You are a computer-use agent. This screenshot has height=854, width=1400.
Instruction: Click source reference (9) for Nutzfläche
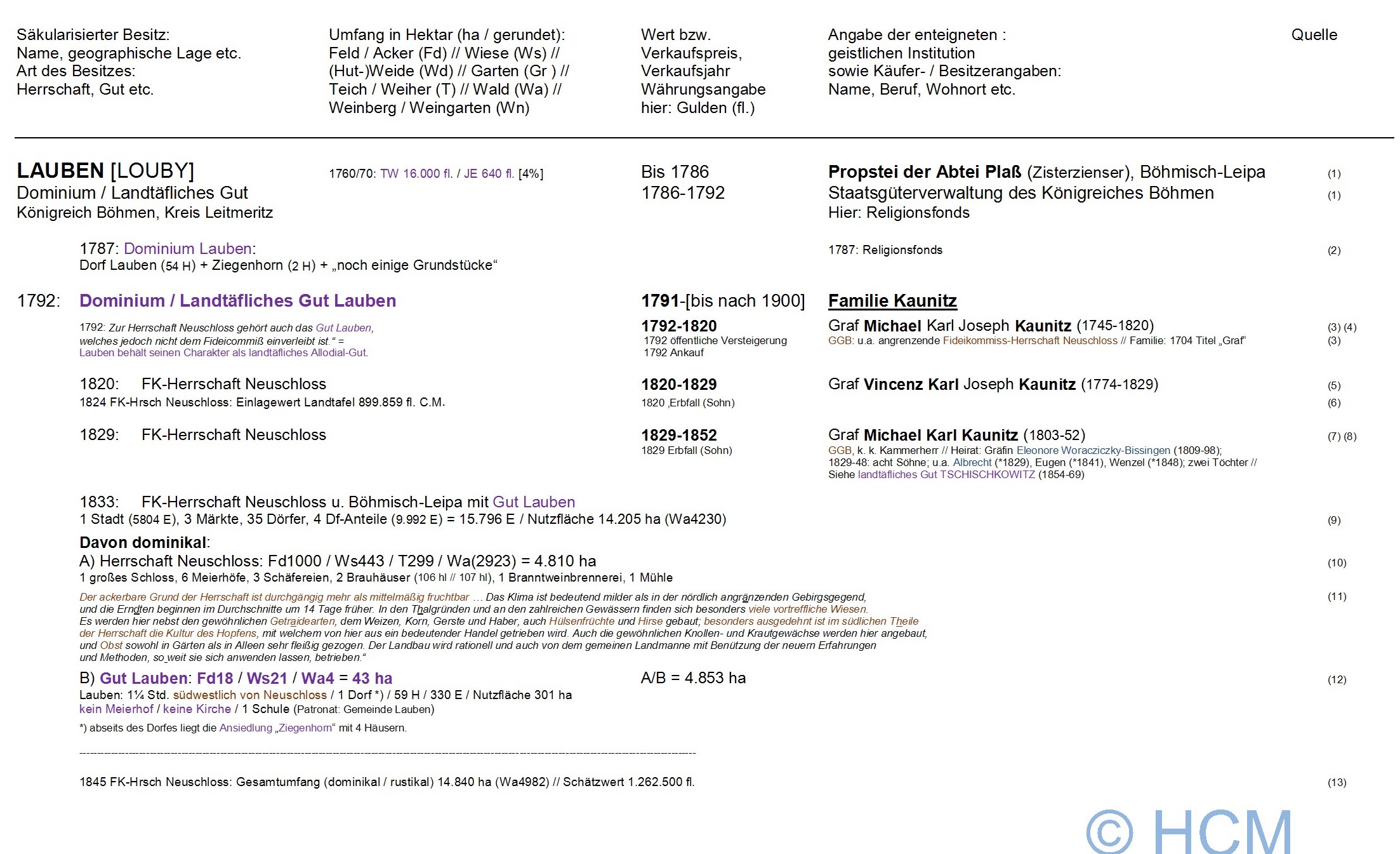click(x=1333, y=521)
